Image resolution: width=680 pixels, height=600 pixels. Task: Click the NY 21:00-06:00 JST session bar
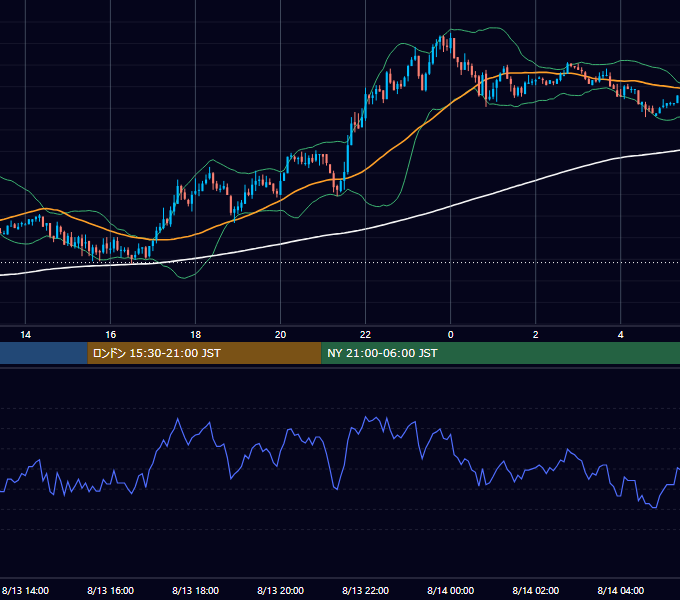pos(500,353)
